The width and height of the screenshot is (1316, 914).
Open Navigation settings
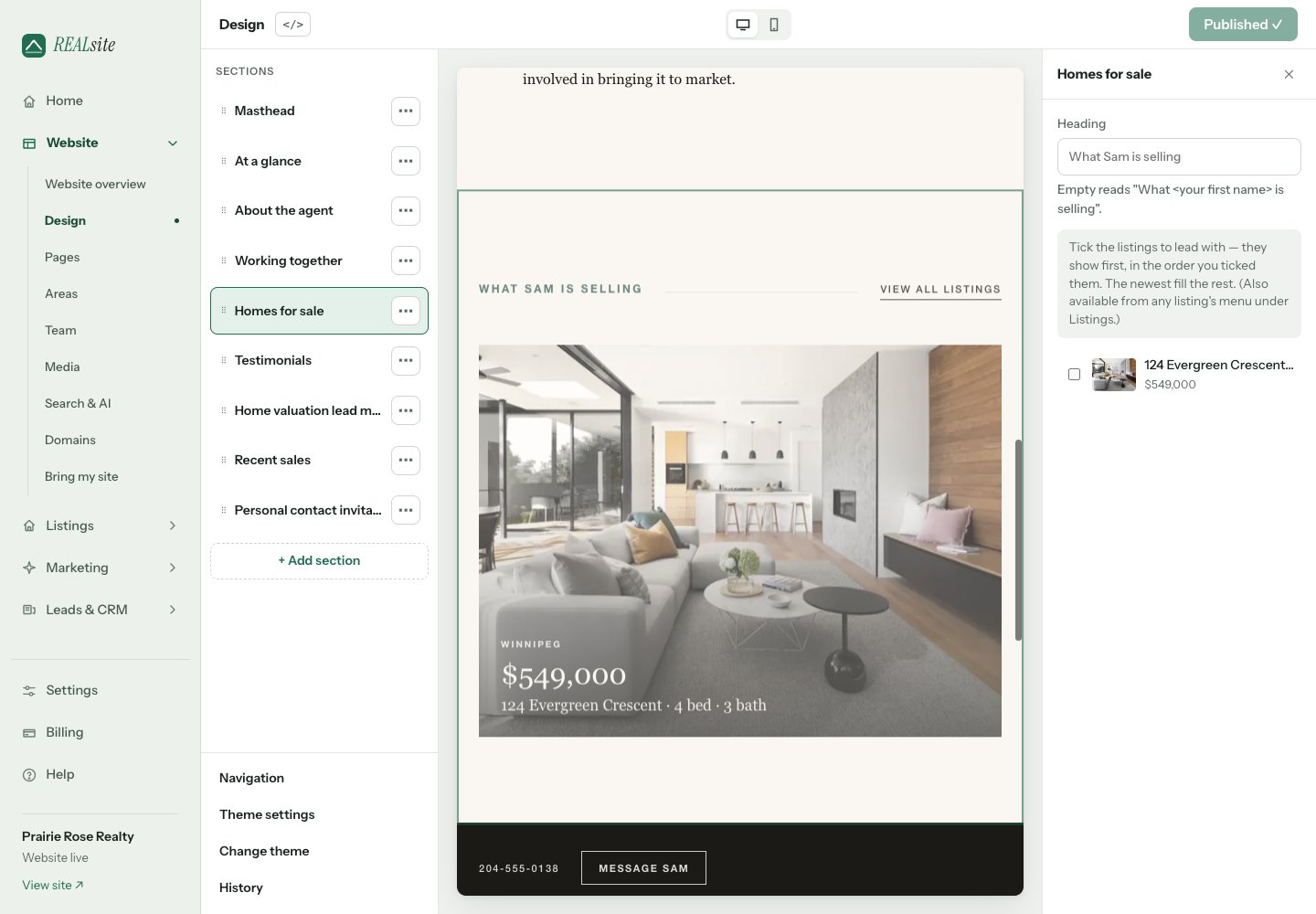(251, 778)
